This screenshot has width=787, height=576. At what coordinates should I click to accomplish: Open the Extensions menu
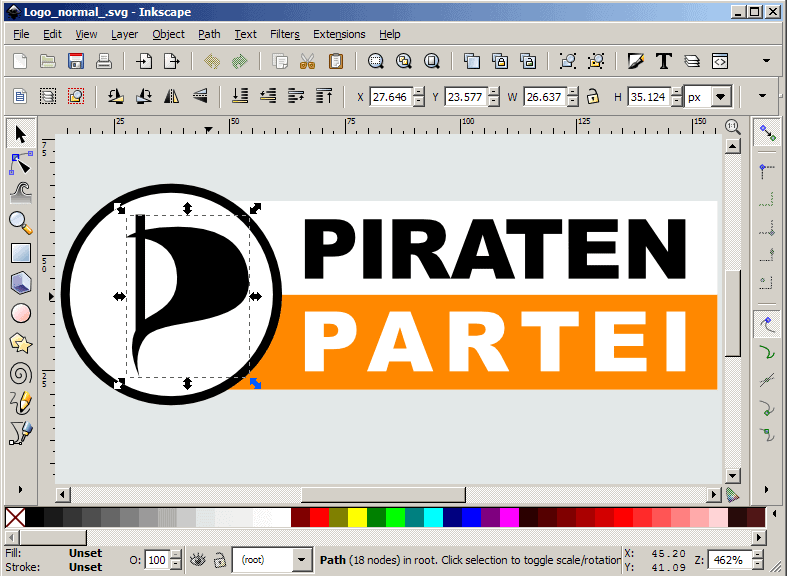click(x=339, y=34)
